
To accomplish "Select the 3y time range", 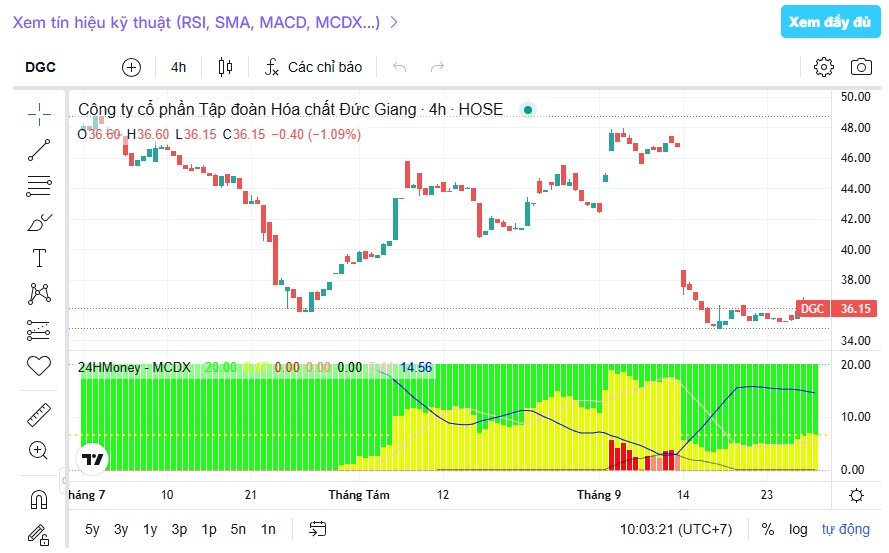I will click(x=121, y=529).
